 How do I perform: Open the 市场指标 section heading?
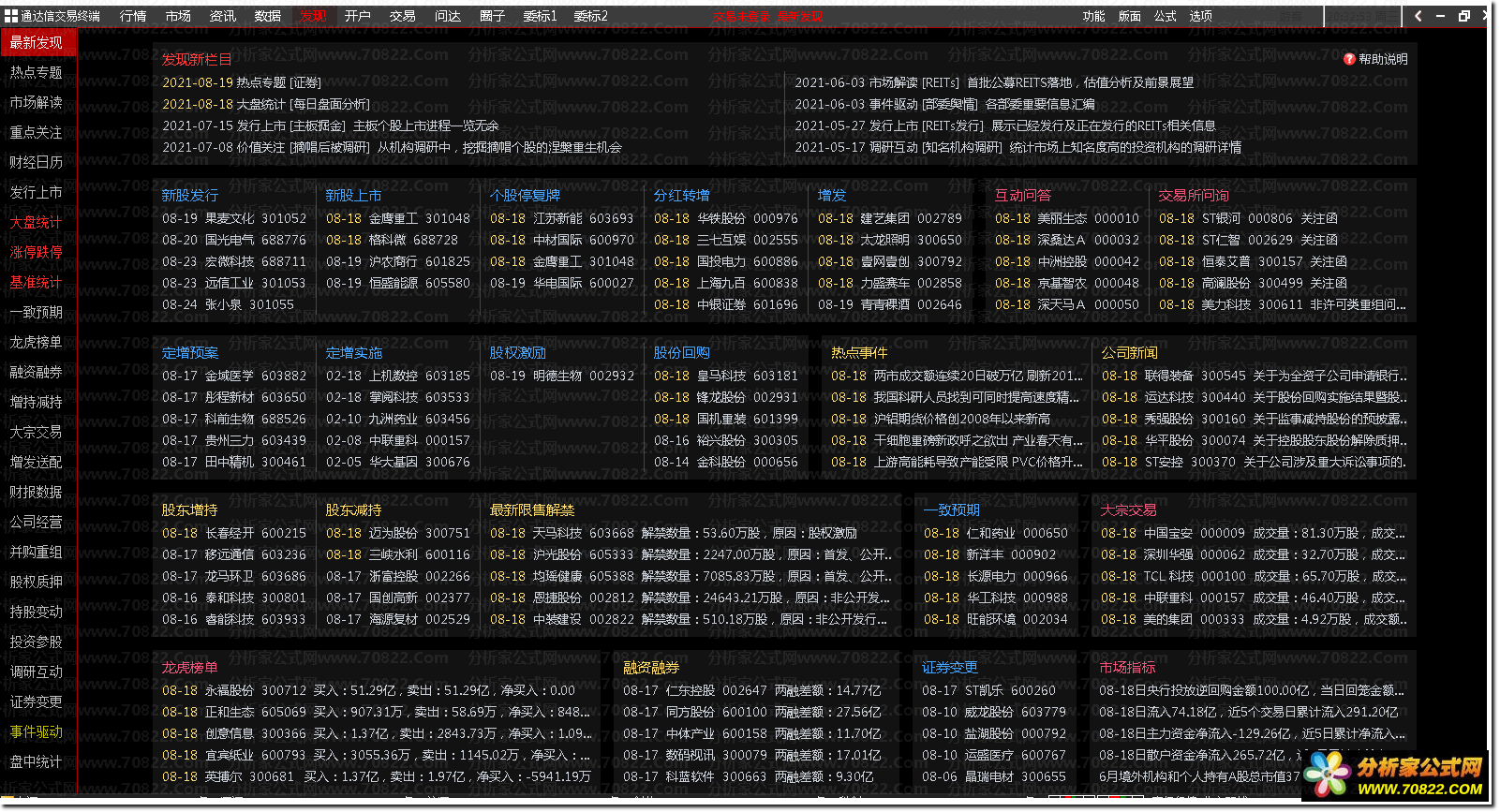(x=1128, y=667)
